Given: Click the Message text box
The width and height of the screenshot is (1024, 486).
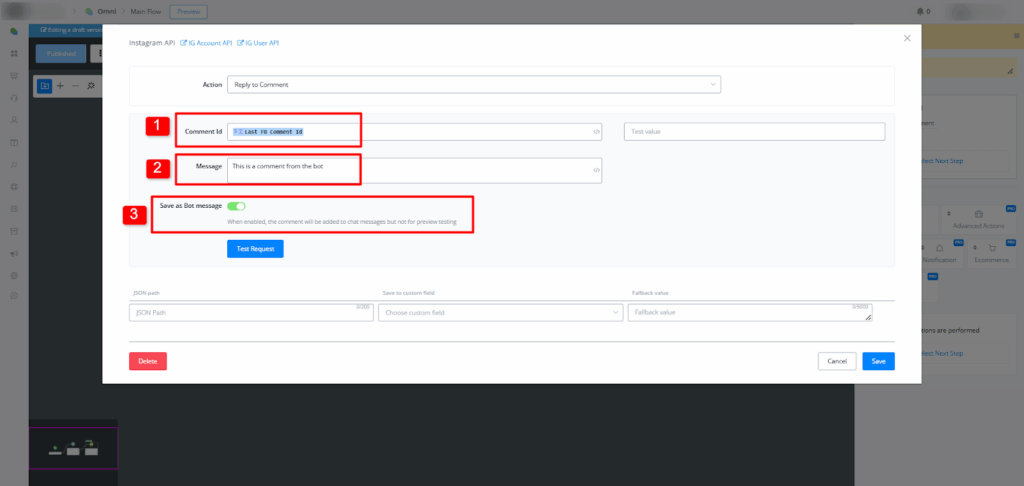Looking at the screenshot, I should [410, 170].
